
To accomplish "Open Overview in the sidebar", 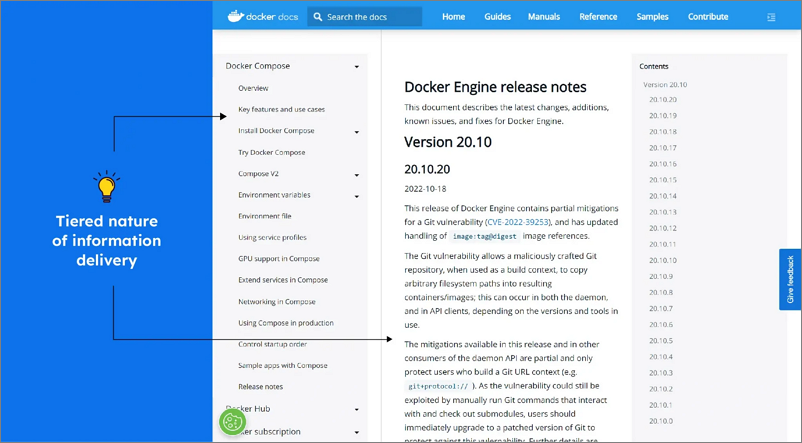I will (x=253, y=88).
